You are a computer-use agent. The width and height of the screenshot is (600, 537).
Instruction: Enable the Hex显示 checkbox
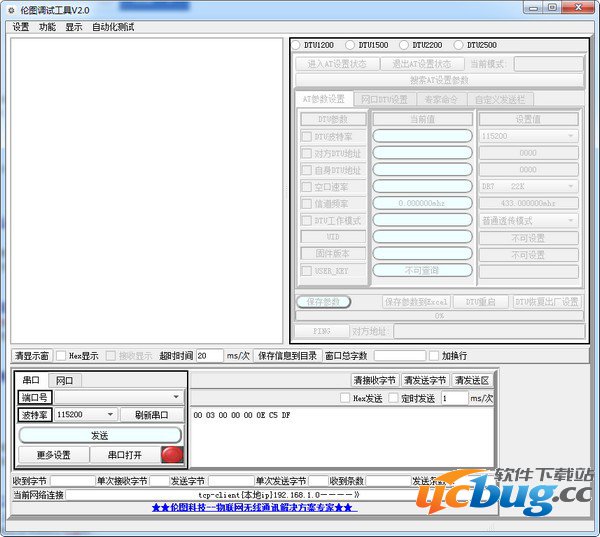(x=61, y=355)
